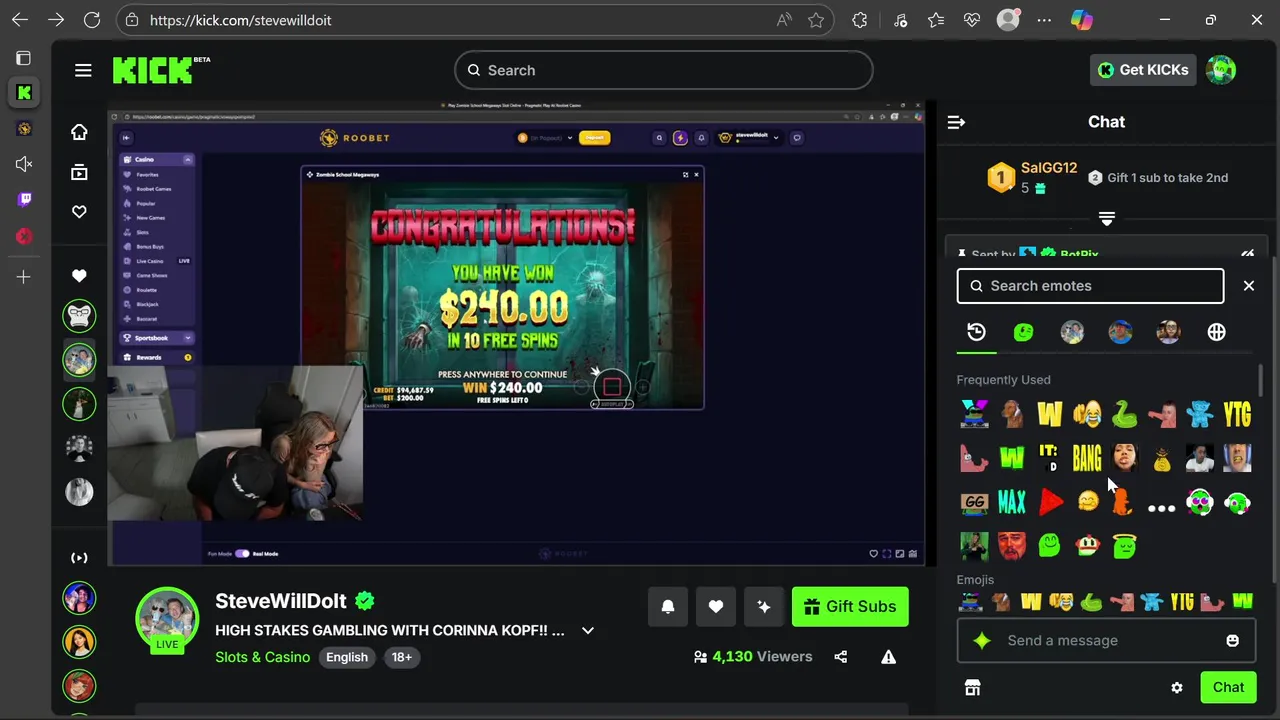This screenshot has height=720, width=1280.
Task: Click the Kick logo
Action: [x=160, y=70]
